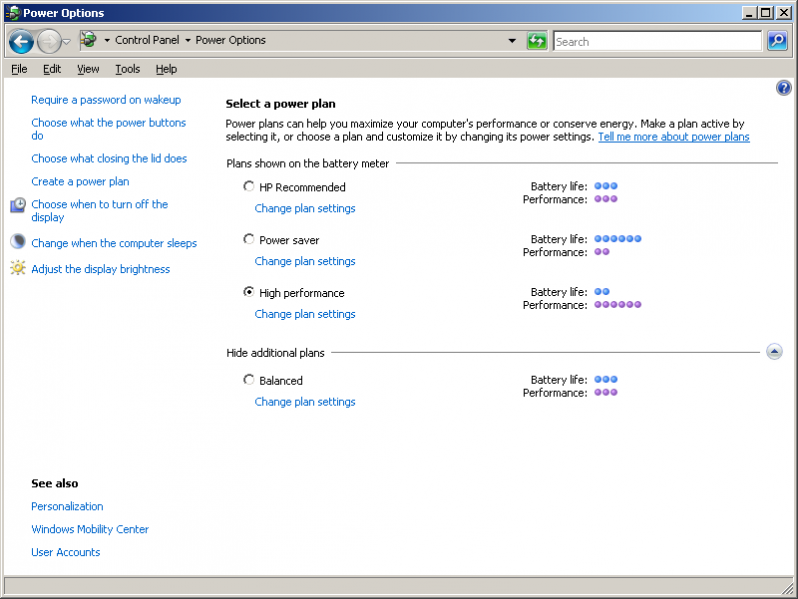The width and height of the screenshot is (798, 599).
Task: Click Create a power plan link
Action: tap(80, 181)
